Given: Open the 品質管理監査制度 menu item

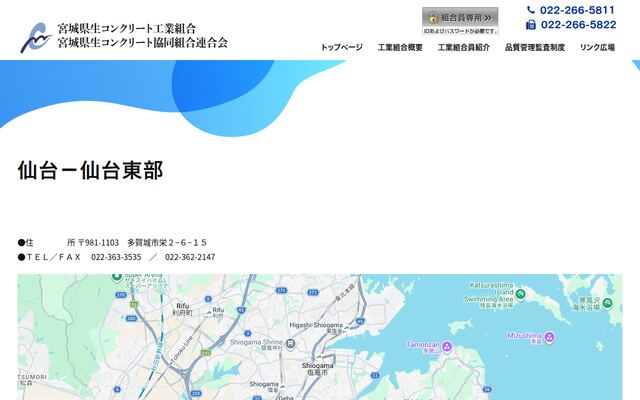Looking at the screenshot, I should pyautogui.click(x=535, y=47).
